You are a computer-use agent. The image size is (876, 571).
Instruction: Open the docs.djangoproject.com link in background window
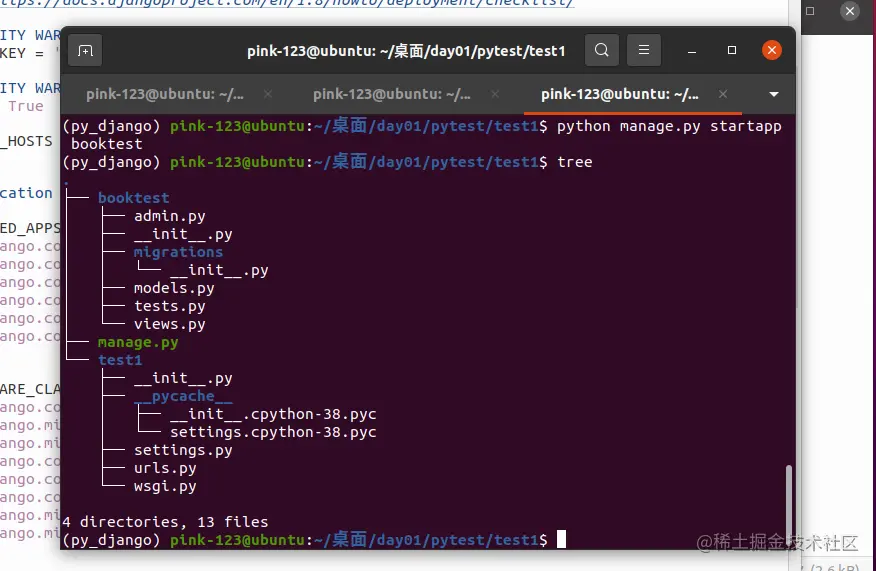click(x=287, y=3)
